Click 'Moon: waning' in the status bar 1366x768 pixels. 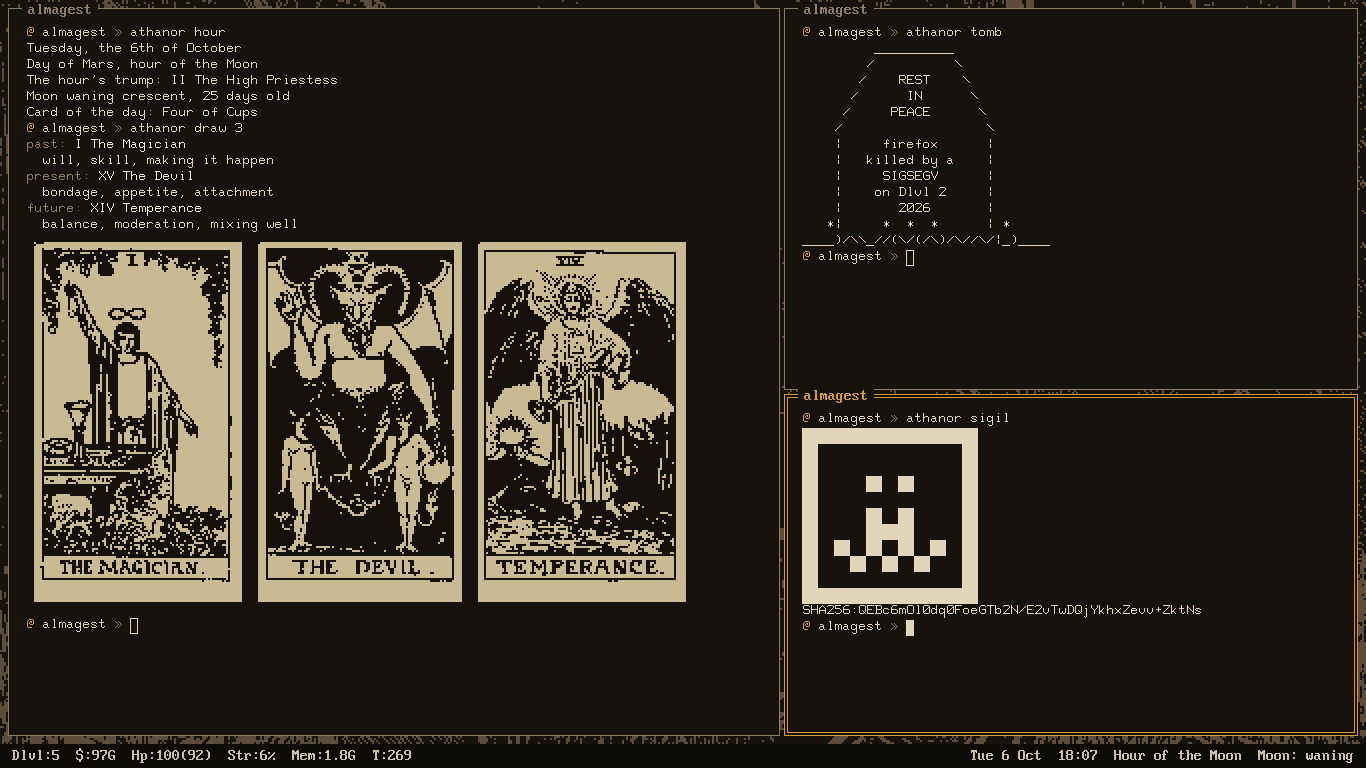[x=1306, y=756]
